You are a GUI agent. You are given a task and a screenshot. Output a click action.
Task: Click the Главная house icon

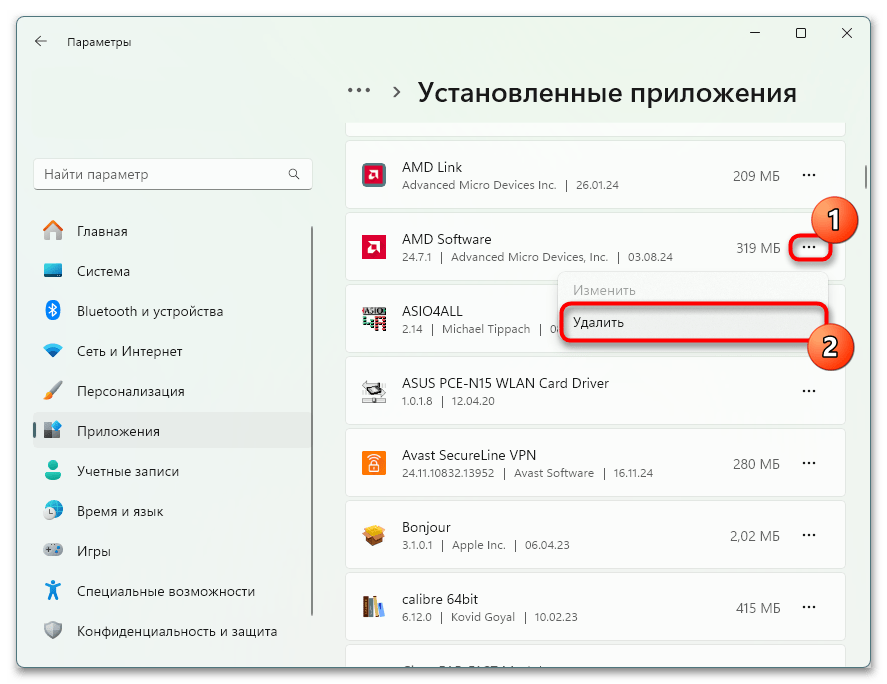53,231
